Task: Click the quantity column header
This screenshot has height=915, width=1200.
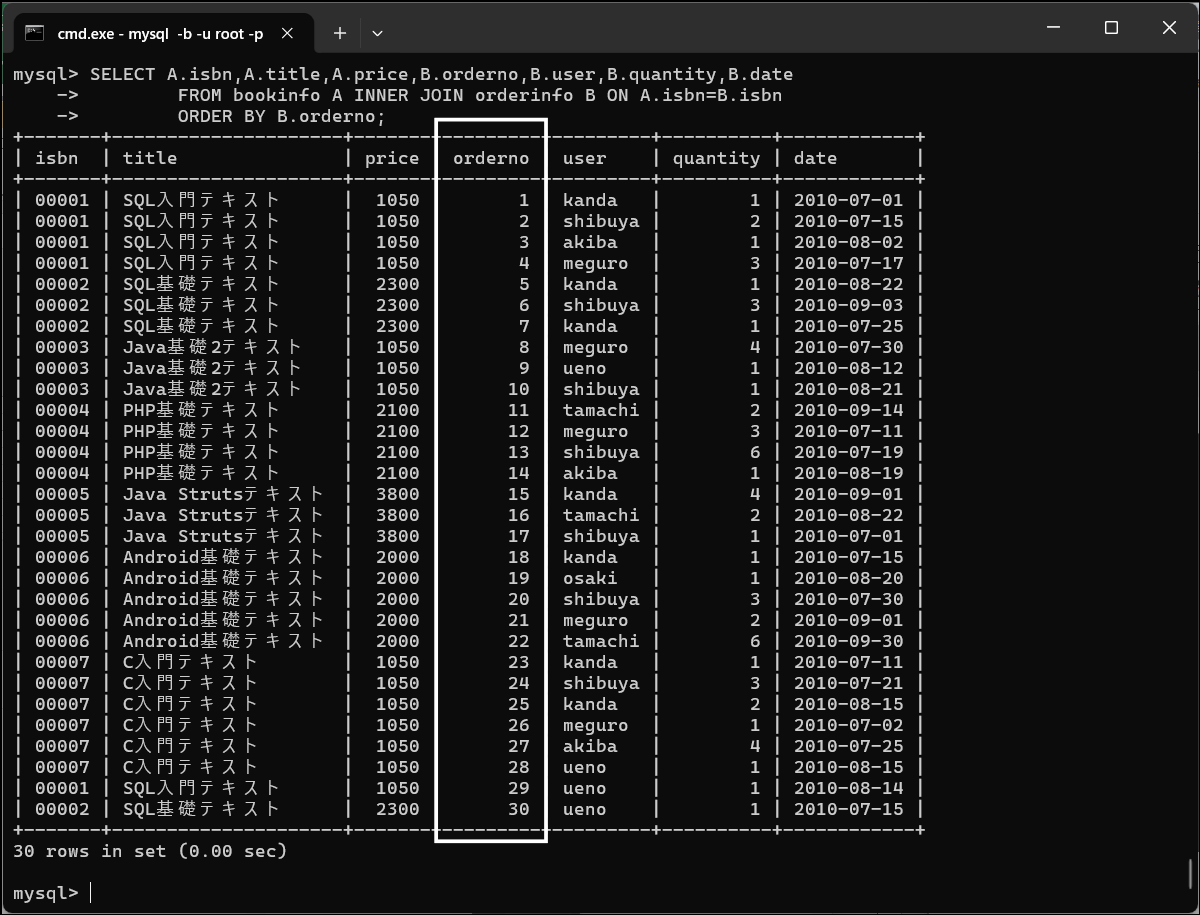Action: (x=716, y=158)
